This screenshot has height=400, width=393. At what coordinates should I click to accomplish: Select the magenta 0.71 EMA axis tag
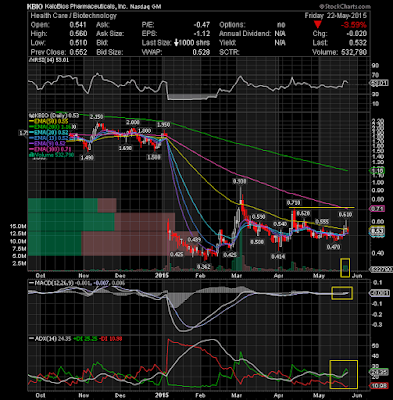(x=378, y=209)
